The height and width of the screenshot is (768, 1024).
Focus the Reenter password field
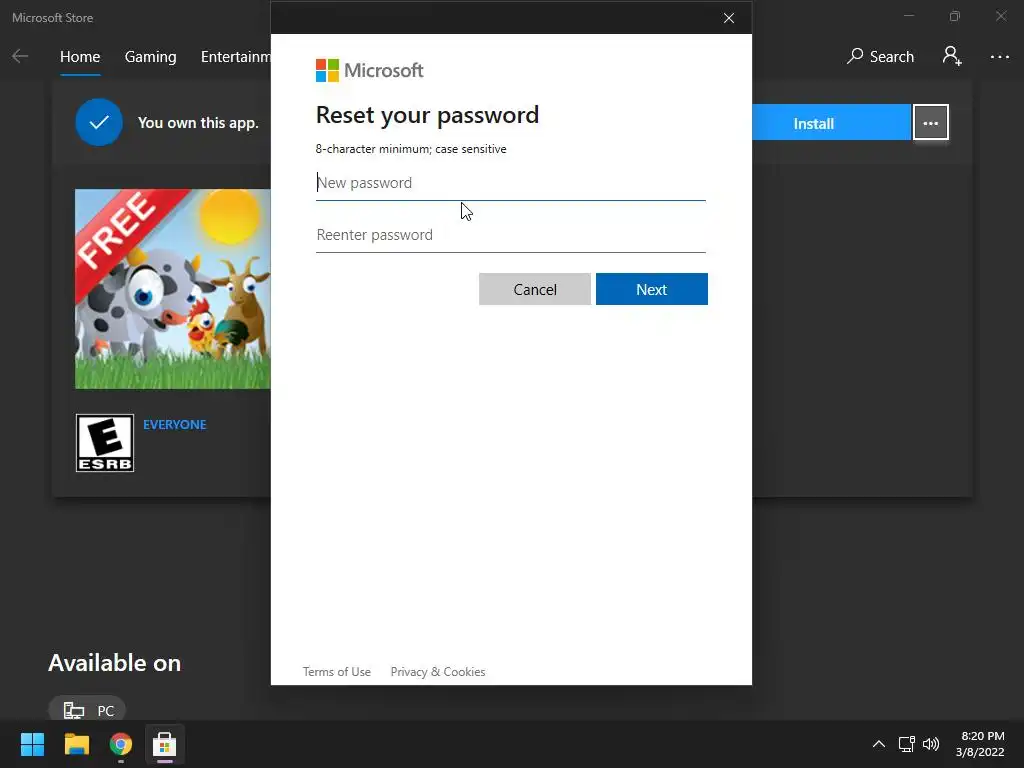pos(511,235)
